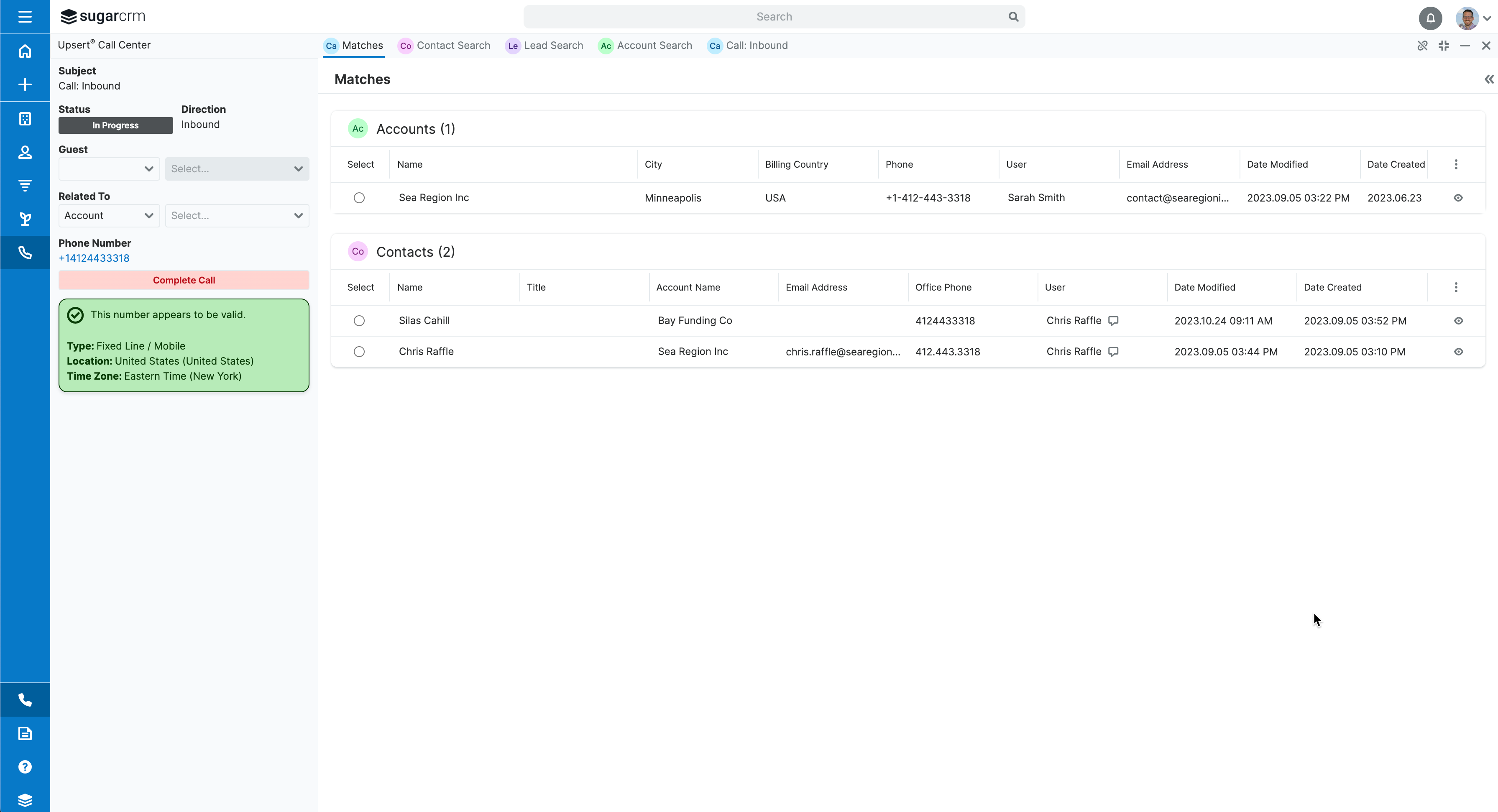Open the Related To Account type dropdown
The height and width of the screenshot is (812, 1498).
[109, 216]
